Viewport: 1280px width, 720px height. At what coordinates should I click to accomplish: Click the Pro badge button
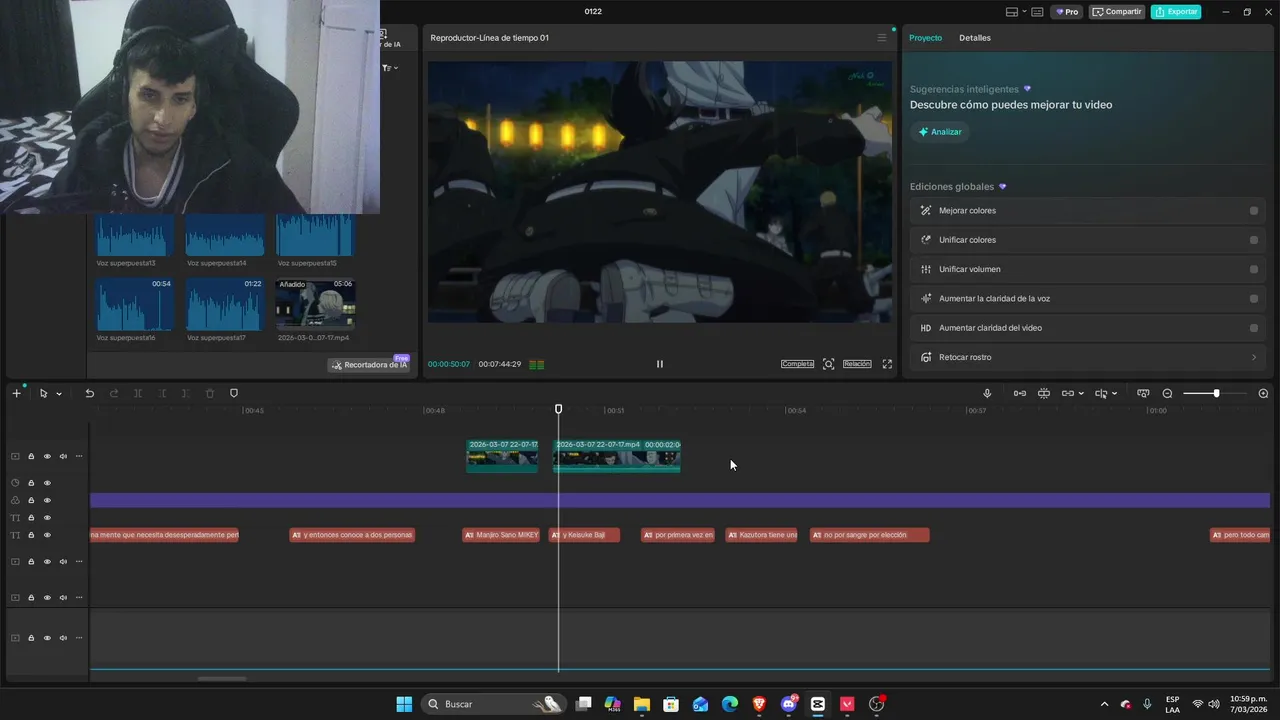tap(1067, 12)
